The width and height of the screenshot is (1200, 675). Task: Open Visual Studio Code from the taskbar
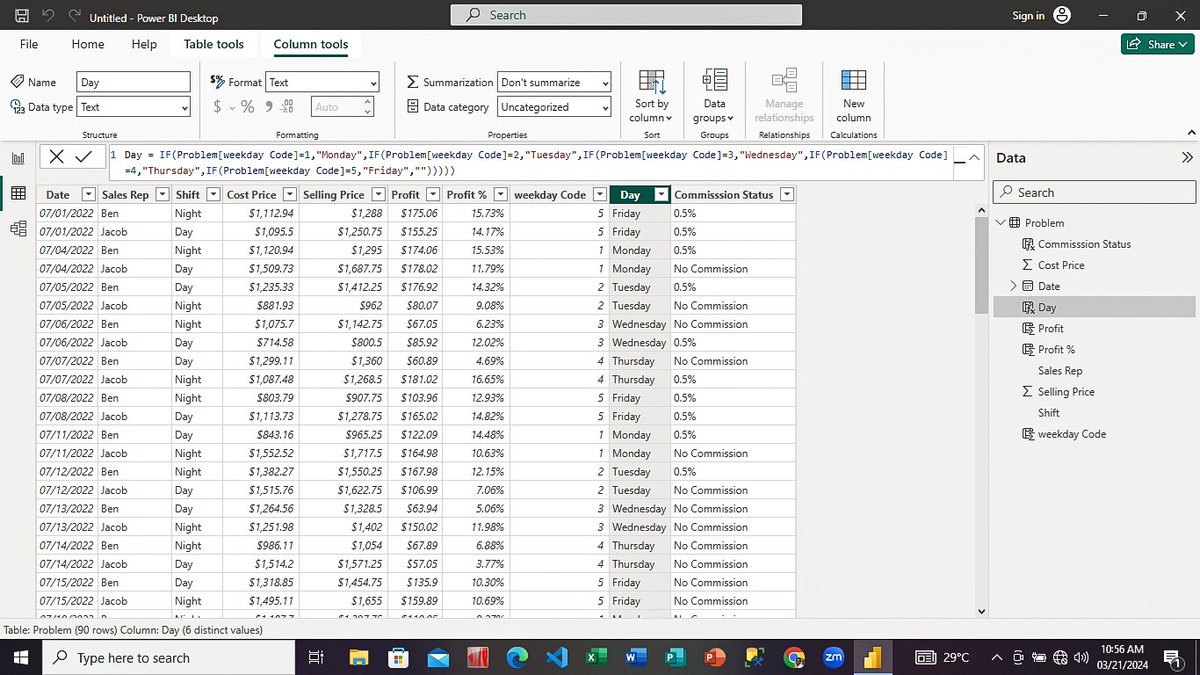pos(555,657)
